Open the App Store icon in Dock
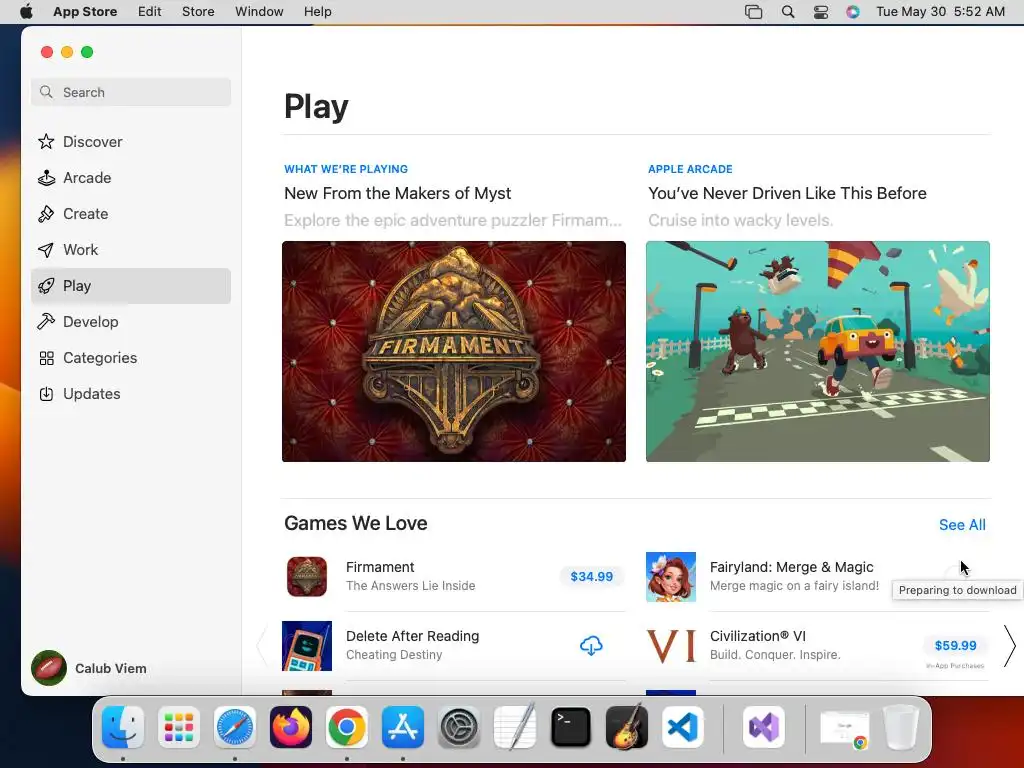Image resolution: width=1024 pixels, height=768 pixels. click(x=403, y=727)
